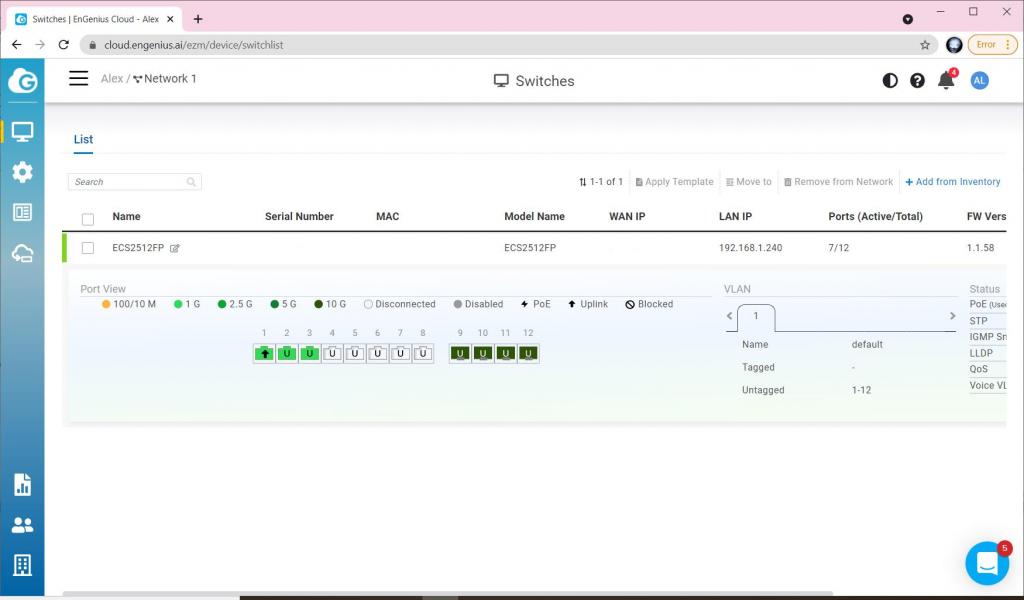Click Ports (Active/Total) column header
1024x600 pixels.
(x=875, y=217)
